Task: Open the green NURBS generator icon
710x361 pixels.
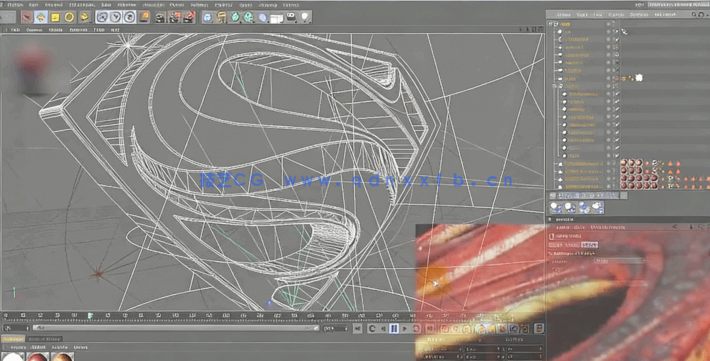Action: click(x=235, y=17)
